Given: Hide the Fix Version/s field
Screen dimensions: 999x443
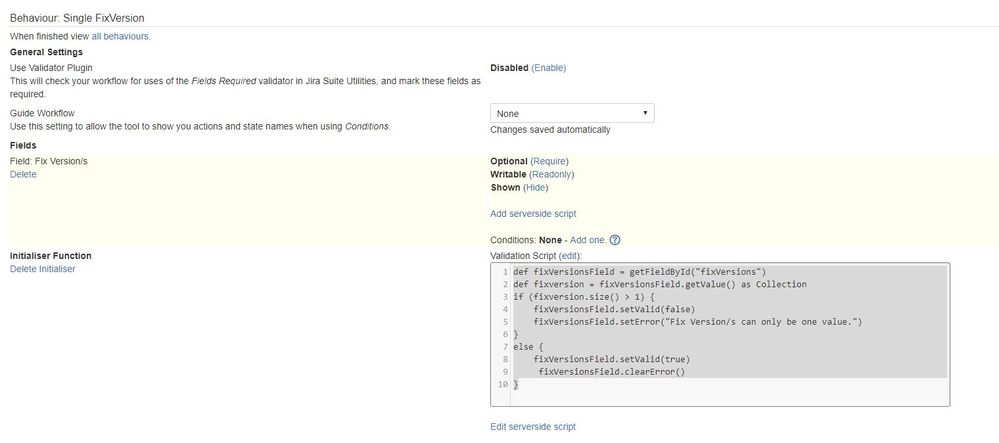Looking at the screenshot, I should click(x=535, y=187).
